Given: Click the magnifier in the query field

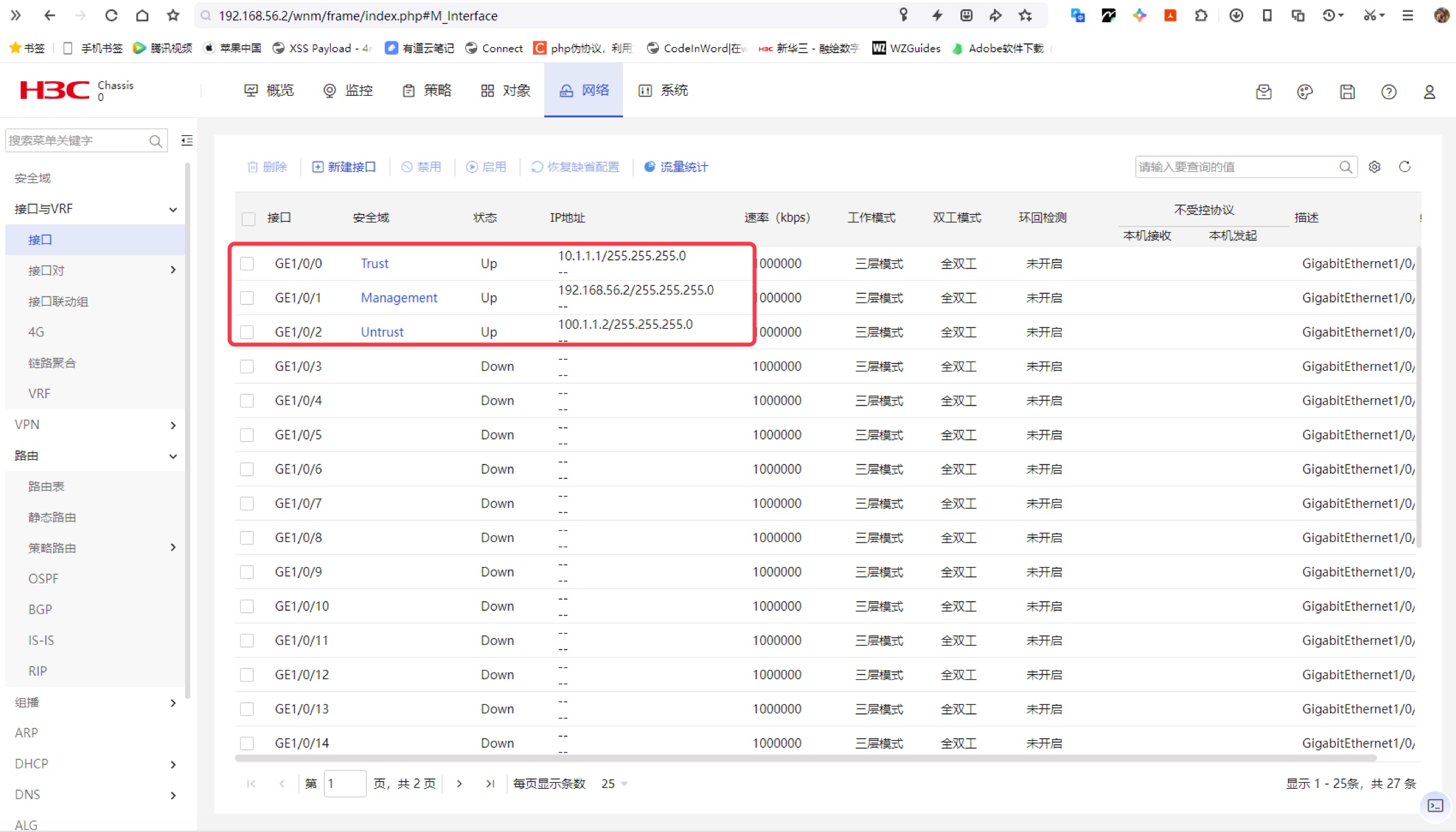Looking at the screenshot, I should (1346, 167).
